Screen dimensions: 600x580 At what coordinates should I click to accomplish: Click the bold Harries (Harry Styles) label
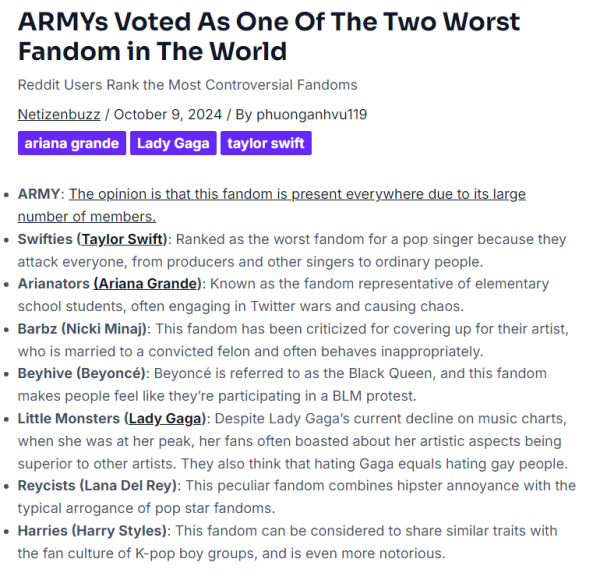click(x=92, y=531)
